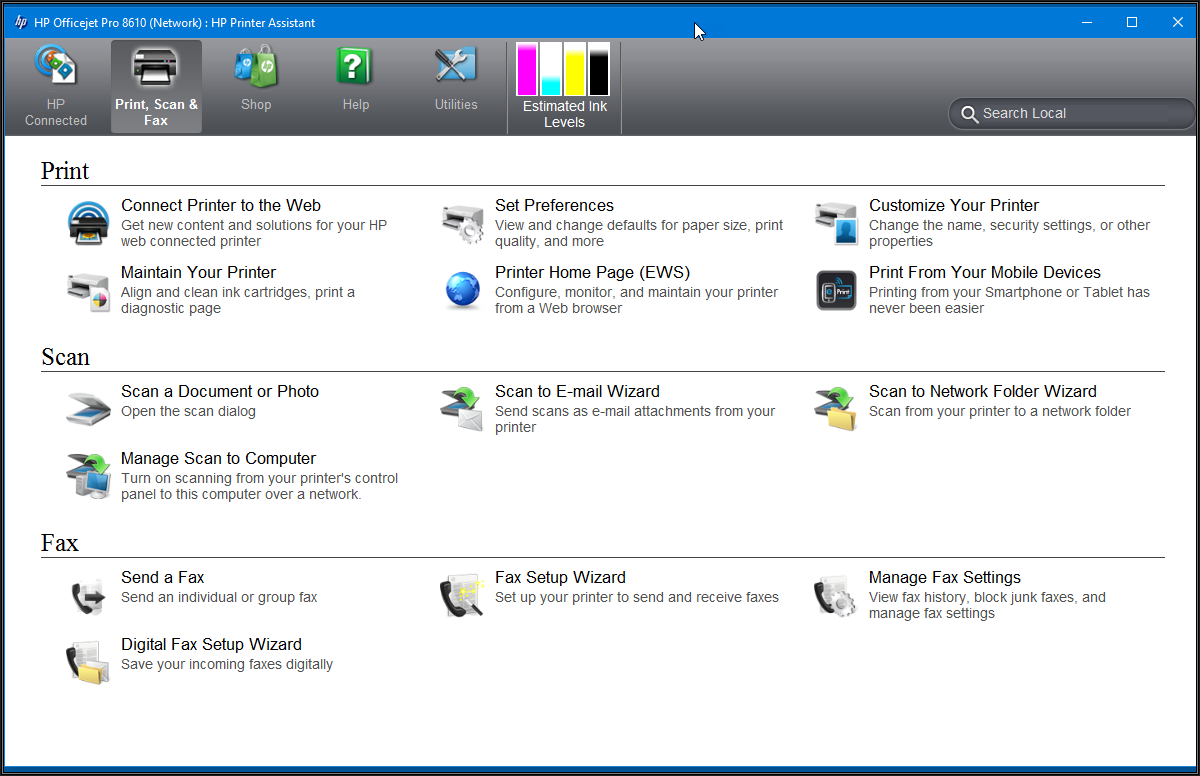Viewport: 1200px width, 776px height.
Task: Switch to the Print, Scan & Fax tab
Action: pos(156,87)
